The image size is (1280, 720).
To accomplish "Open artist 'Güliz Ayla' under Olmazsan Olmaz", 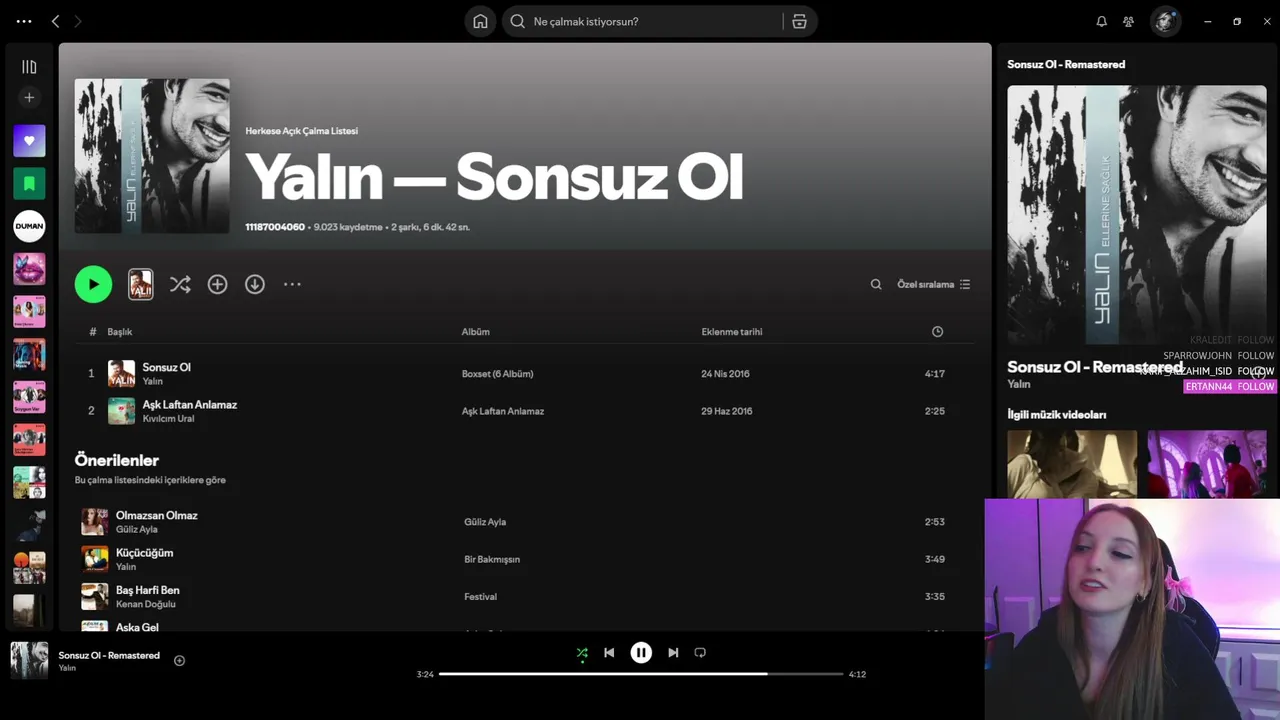I will 137,529.
